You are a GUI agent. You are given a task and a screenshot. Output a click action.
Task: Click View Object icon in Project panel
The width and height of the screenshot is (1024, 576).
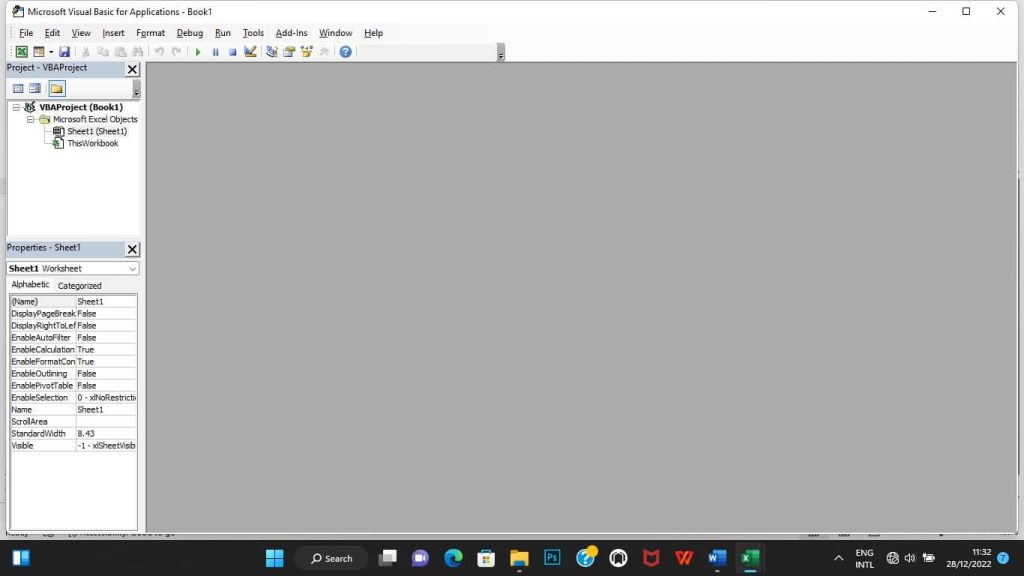(x=35, y=88)
